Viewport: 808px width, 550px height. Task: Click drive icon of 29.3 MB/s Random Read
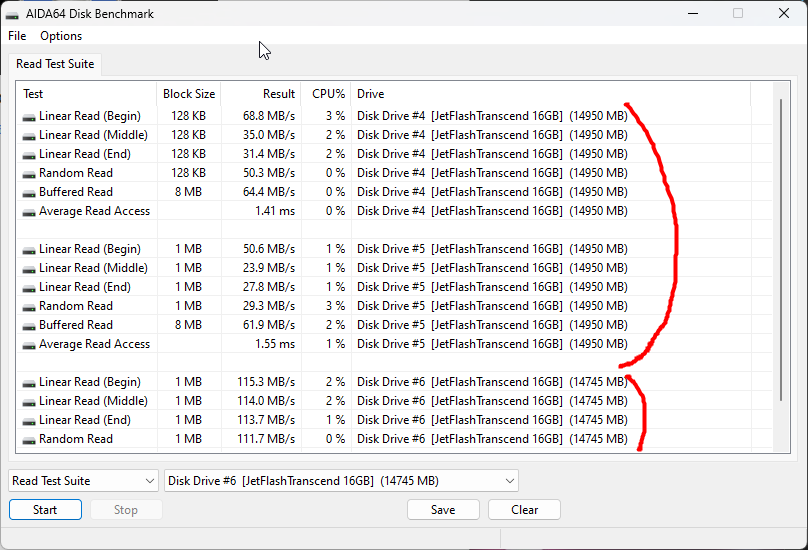point(29,307)
